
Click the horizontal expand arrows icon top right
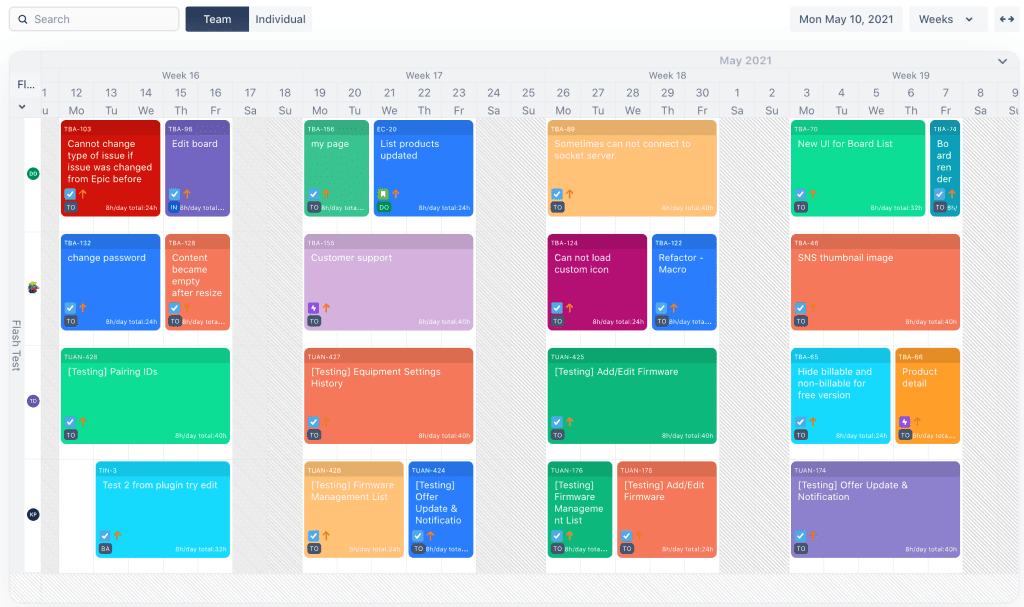(1006, 18)
